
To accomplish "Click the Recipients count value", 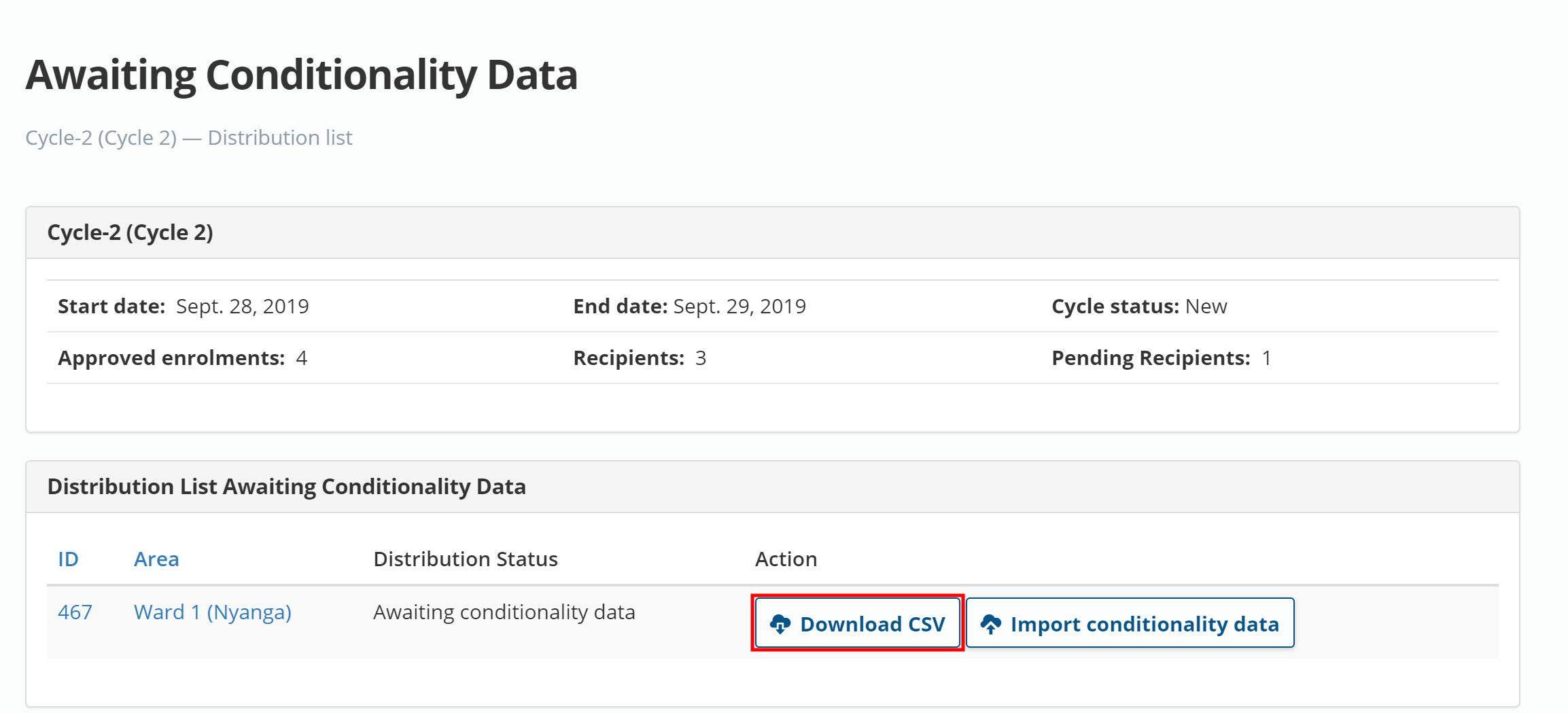I will point(701,358).
